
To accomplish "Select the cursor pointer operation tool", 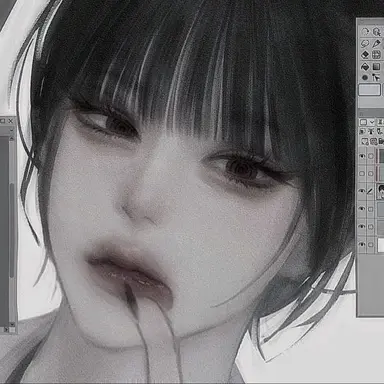I will point(377,78).
